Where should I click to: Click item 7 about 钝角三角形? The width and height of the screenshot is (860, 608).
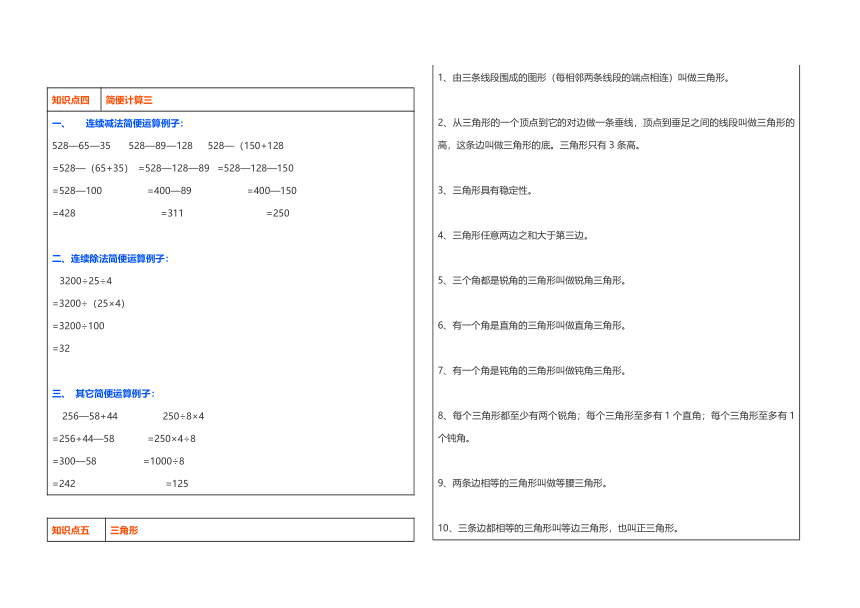(533, 371)
